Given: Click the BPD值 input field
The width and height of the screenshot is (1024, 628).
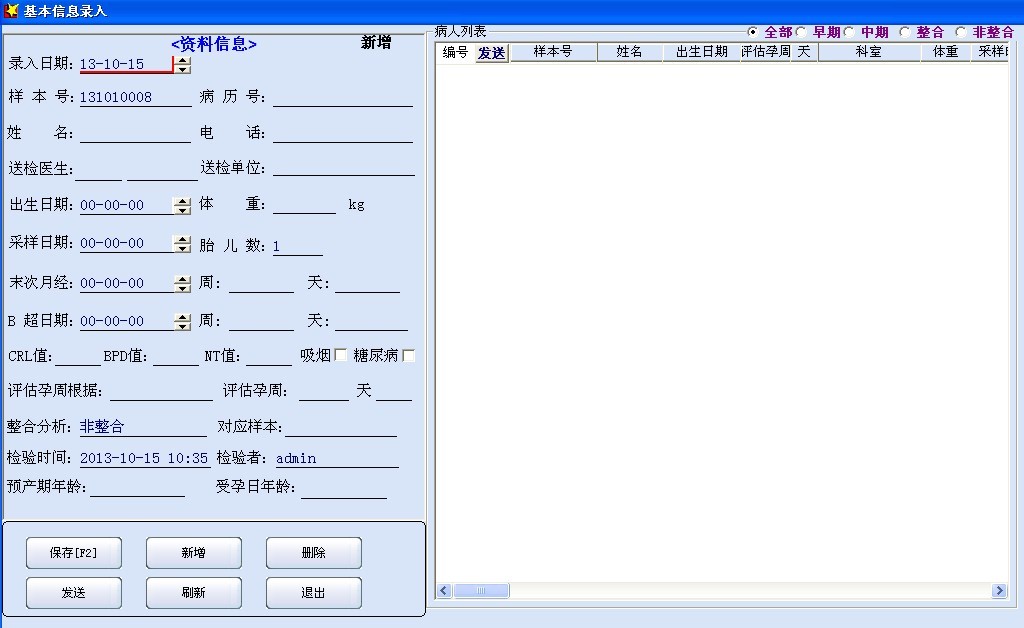Looking at the screenshot, I should (x=176, y=356).
